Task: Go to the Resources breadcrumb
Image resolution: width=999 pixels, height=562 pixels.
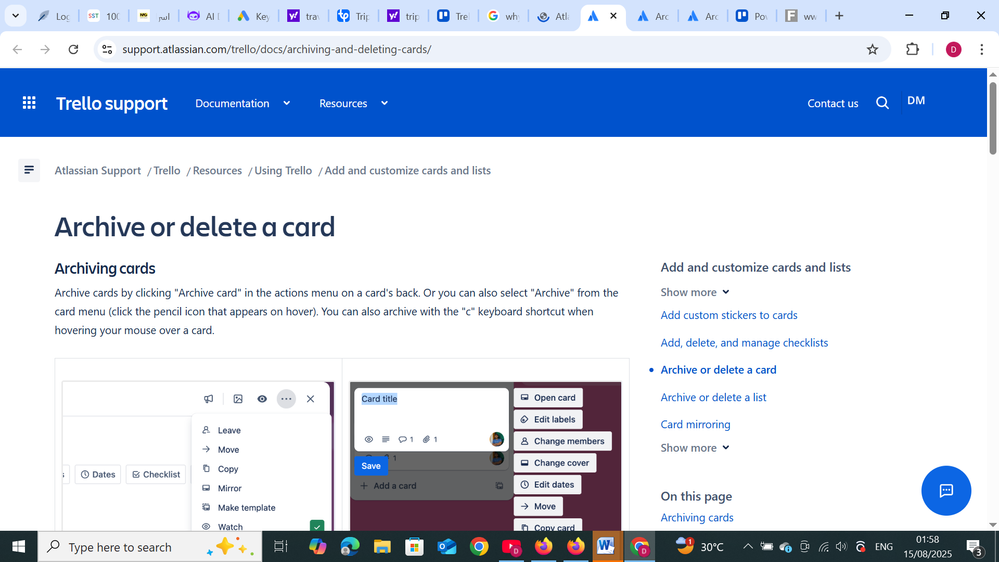Action: 217,170
